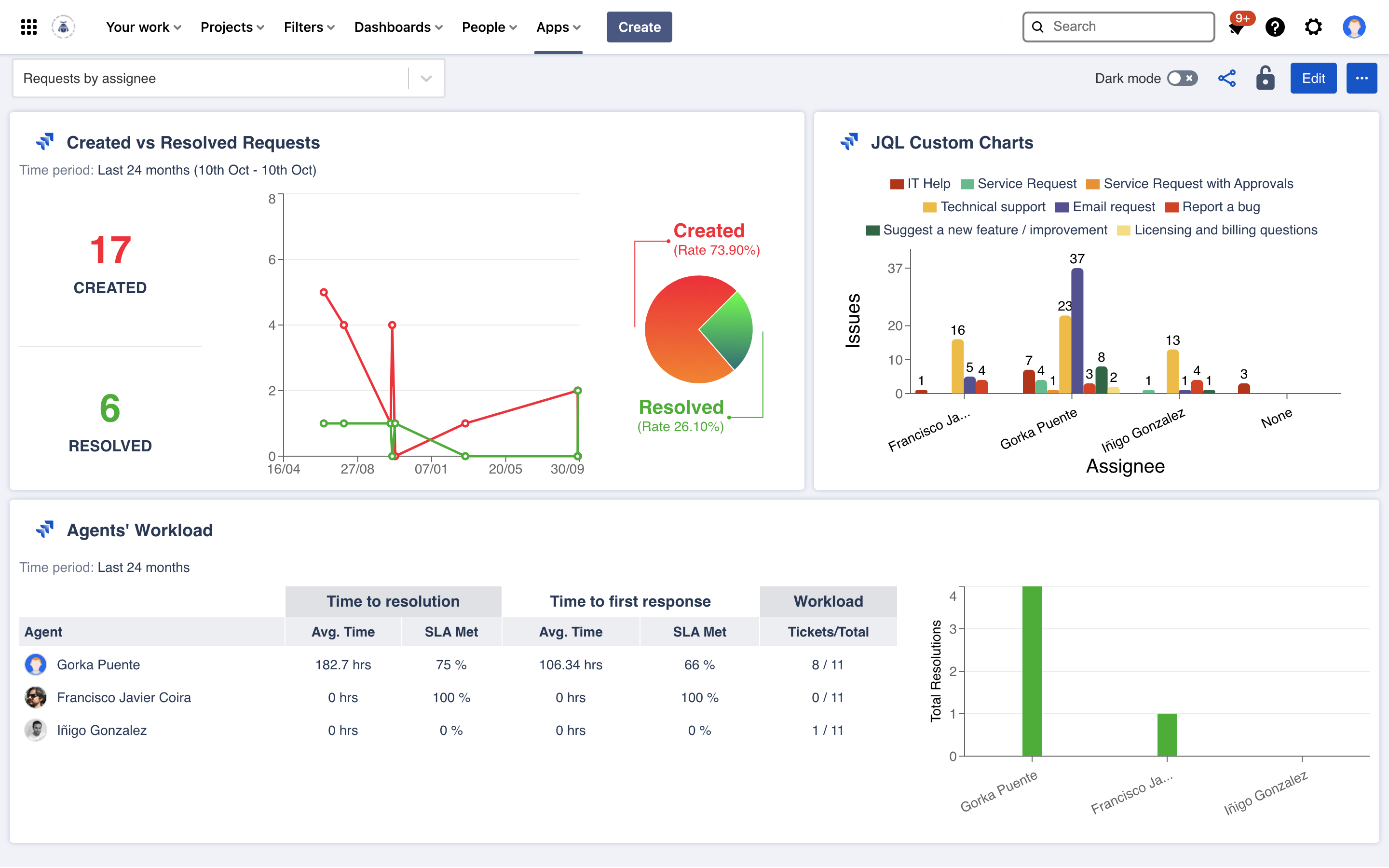Image resolution: width=1389 pixels, height=868 pixels.
Task: Click the share dashboard icon
Action: tap(1226, 78)
